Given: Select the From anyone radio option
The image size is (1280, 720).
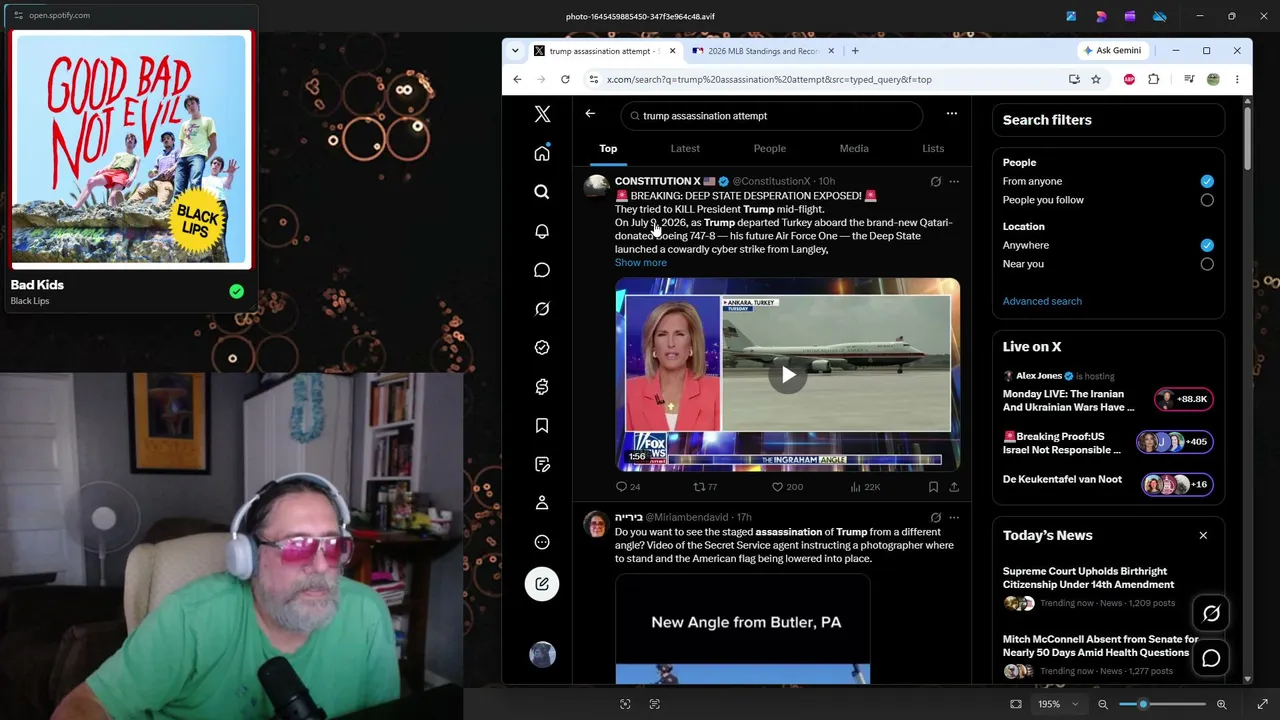Looking at the screenshot, I should click(1207, 181).
